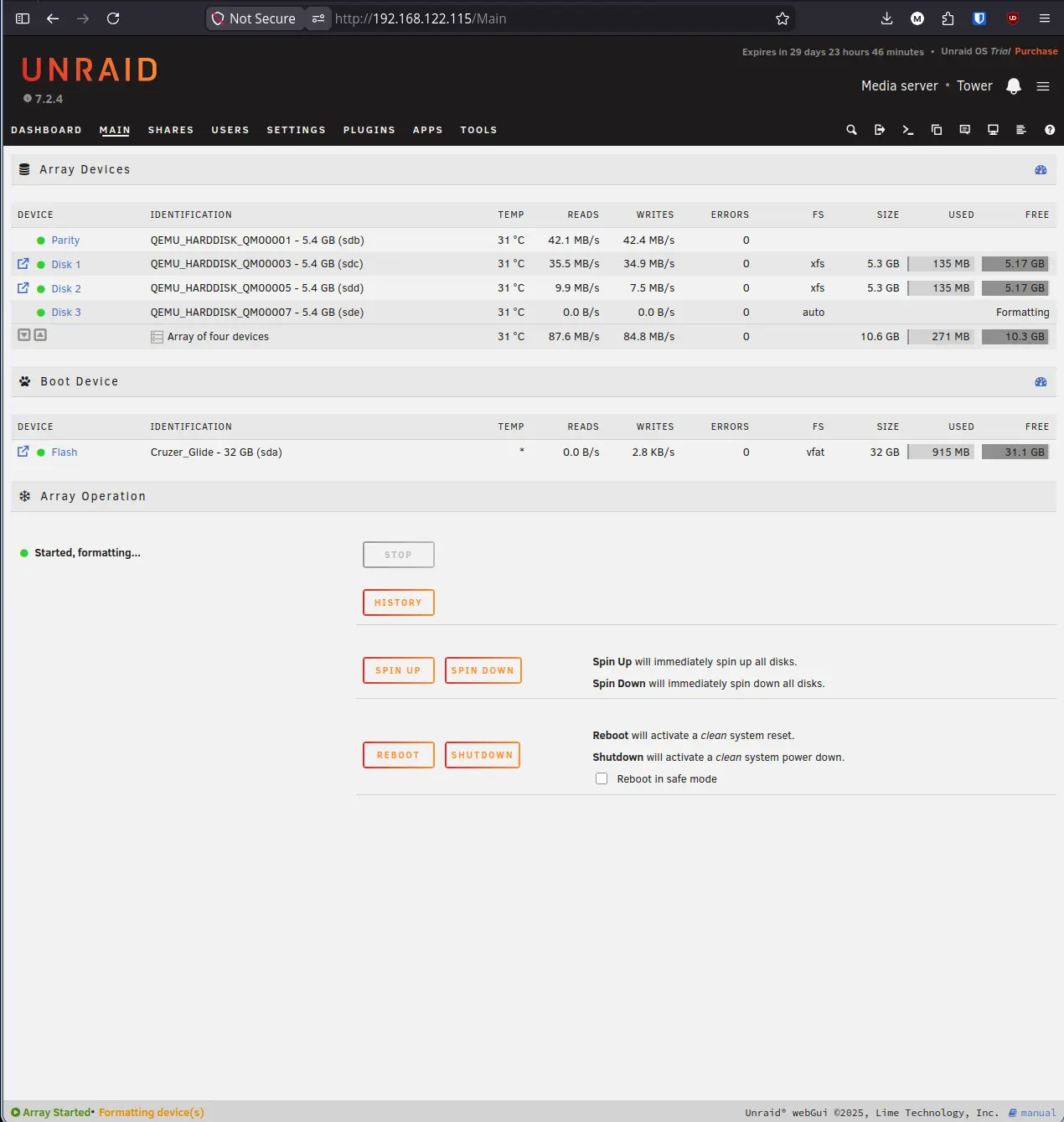
Task: Browse Disk 1 via its folder icon
Action: point(23,264)
